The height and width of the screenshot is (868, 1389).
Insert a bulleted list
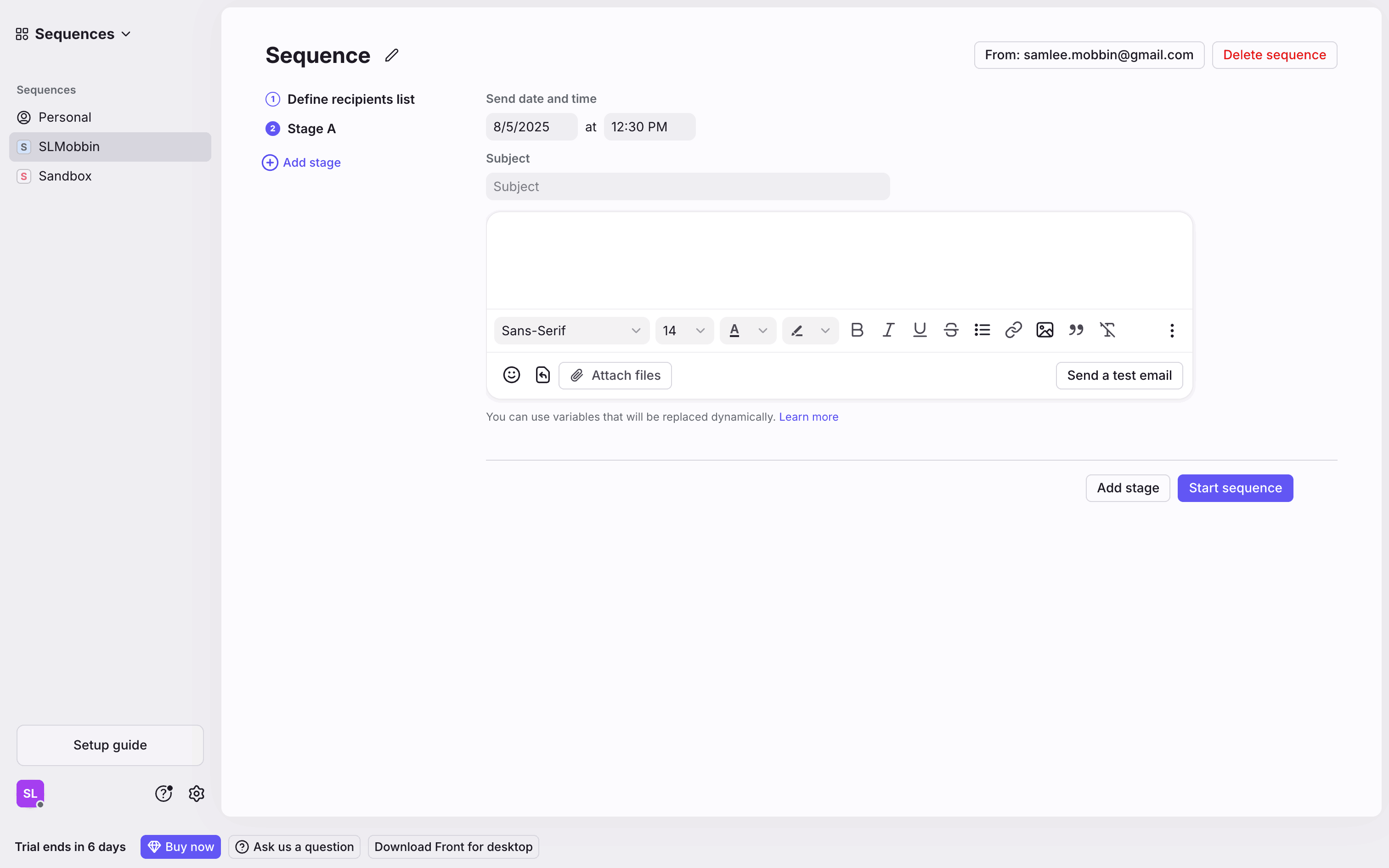point(982,330)
